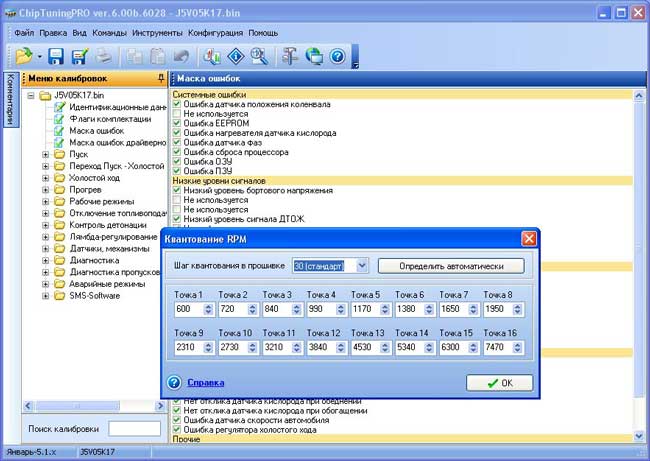
Task: Click the help icon beside Справка
Action: [x=174, y=382]
